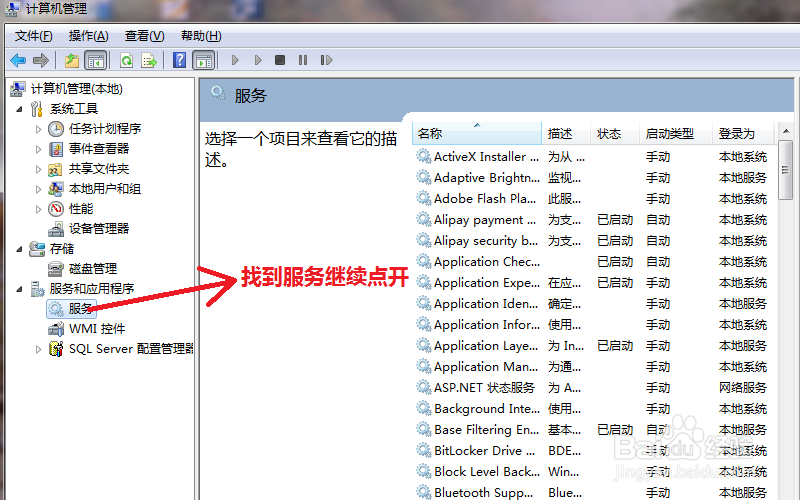The width and height of the screenshot is (800, 500).
Task: Sort by the 名称 column header
Action: (x=477, y=134)
